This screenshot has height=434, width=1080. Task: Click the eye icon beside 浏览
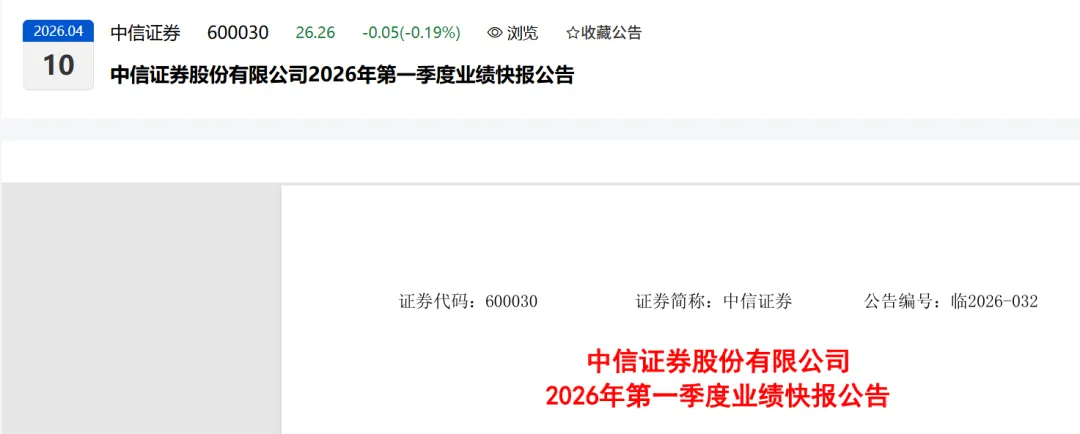pos(495,32)
